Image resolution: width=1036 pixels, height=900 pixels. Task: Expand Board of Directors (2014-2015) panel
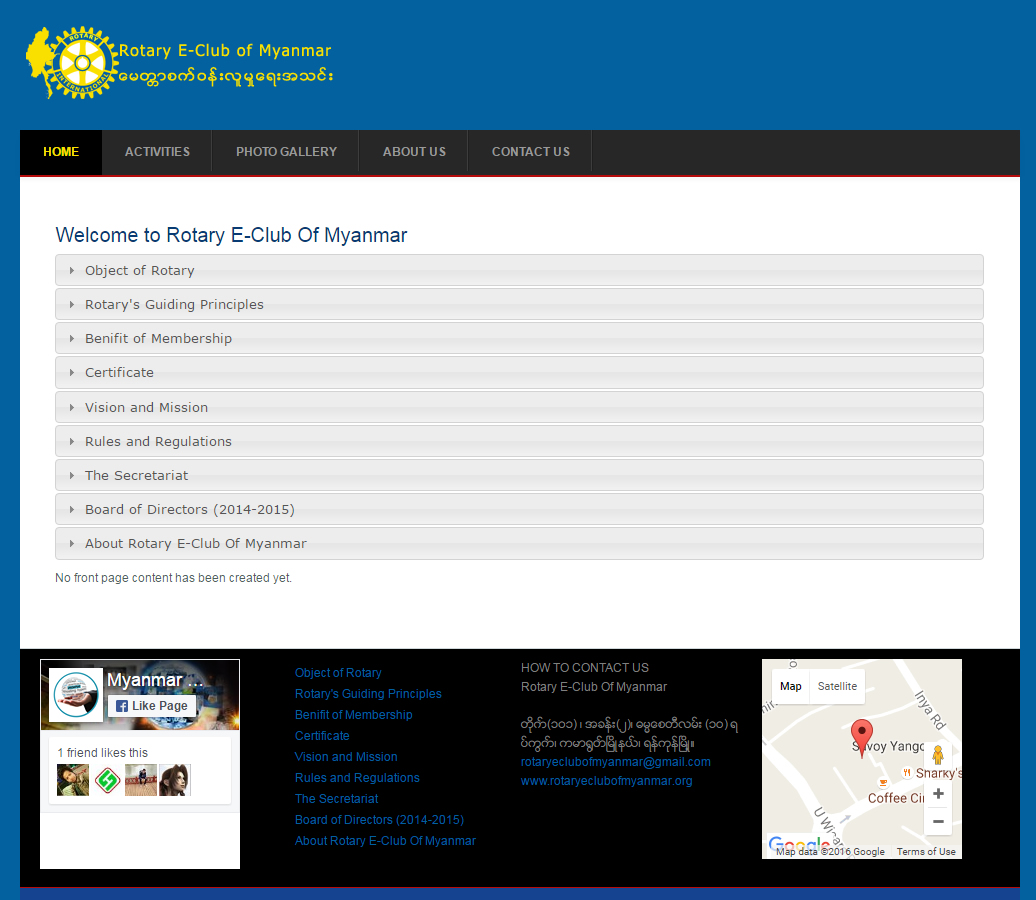tap(189, 510)
